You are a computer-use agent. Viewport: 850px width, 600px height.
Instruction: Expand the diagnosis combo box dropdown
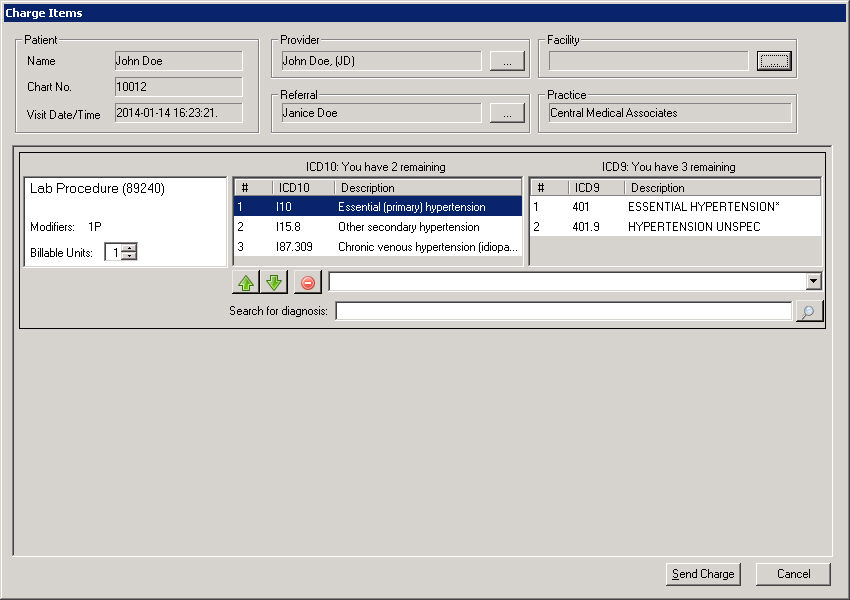813,282
